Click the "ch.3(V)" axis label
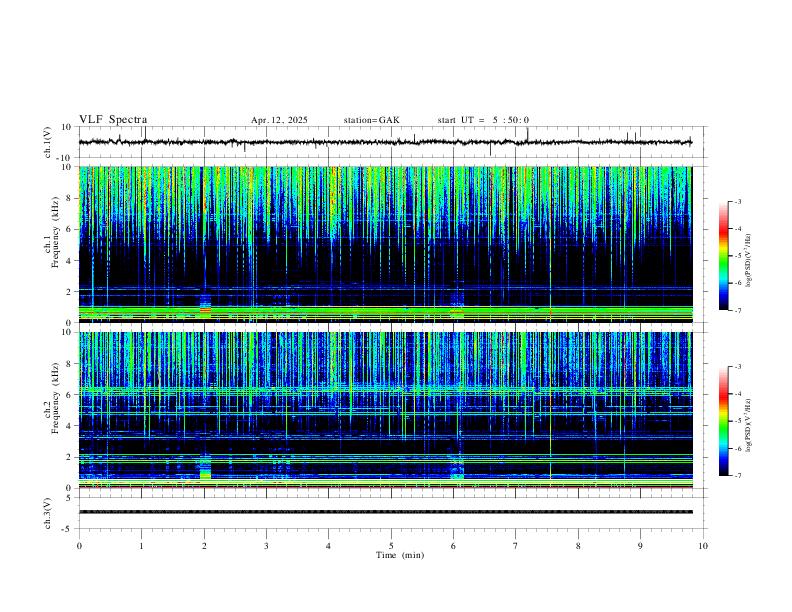Screen dimensions: 792x612 (x=48, y=513)
